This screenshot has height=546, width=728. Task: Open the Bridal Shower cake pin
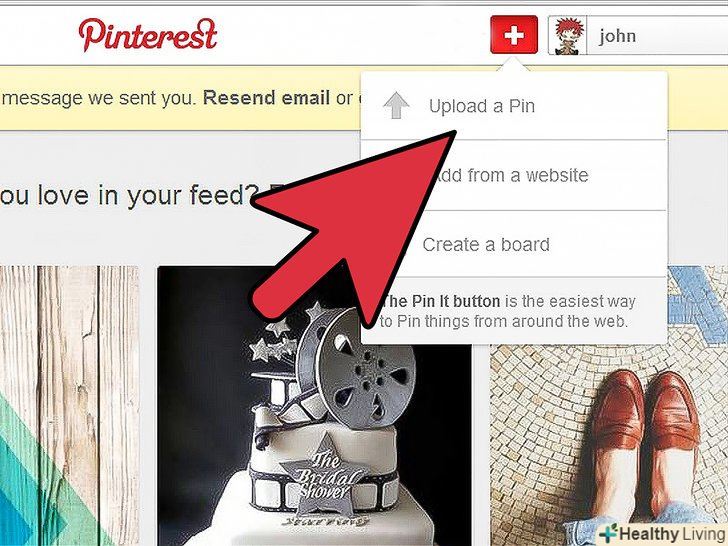pos(314,406)
